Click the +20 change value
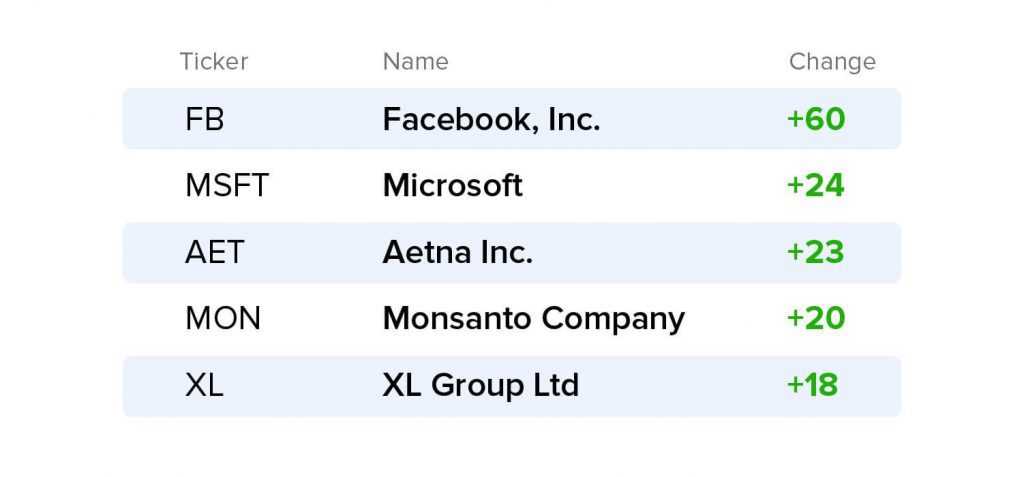The image size is (1024, 477). (816, 319)
